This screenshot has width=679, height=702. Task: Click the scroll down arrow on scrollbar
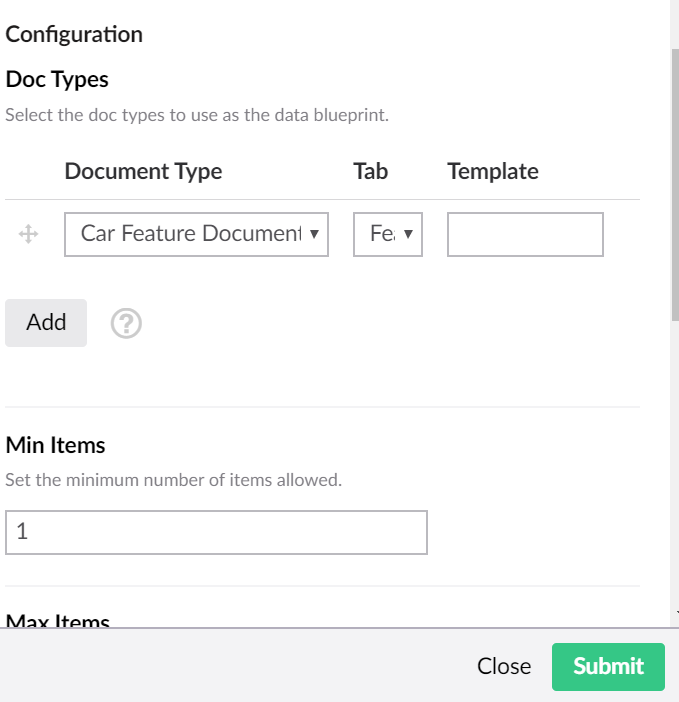pos(676,613)
